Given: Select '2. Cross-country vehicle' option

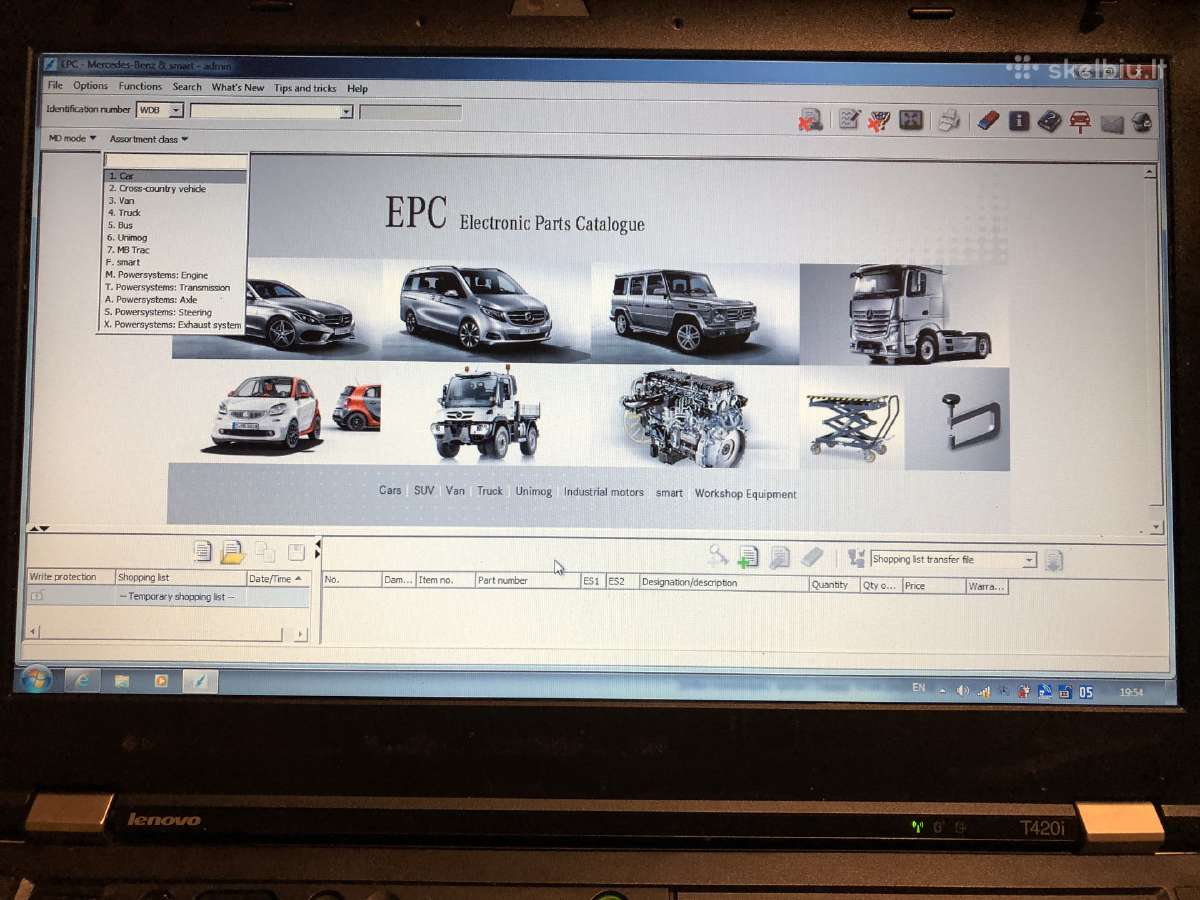Looking at the screenshot, I should tap(175, 188).
